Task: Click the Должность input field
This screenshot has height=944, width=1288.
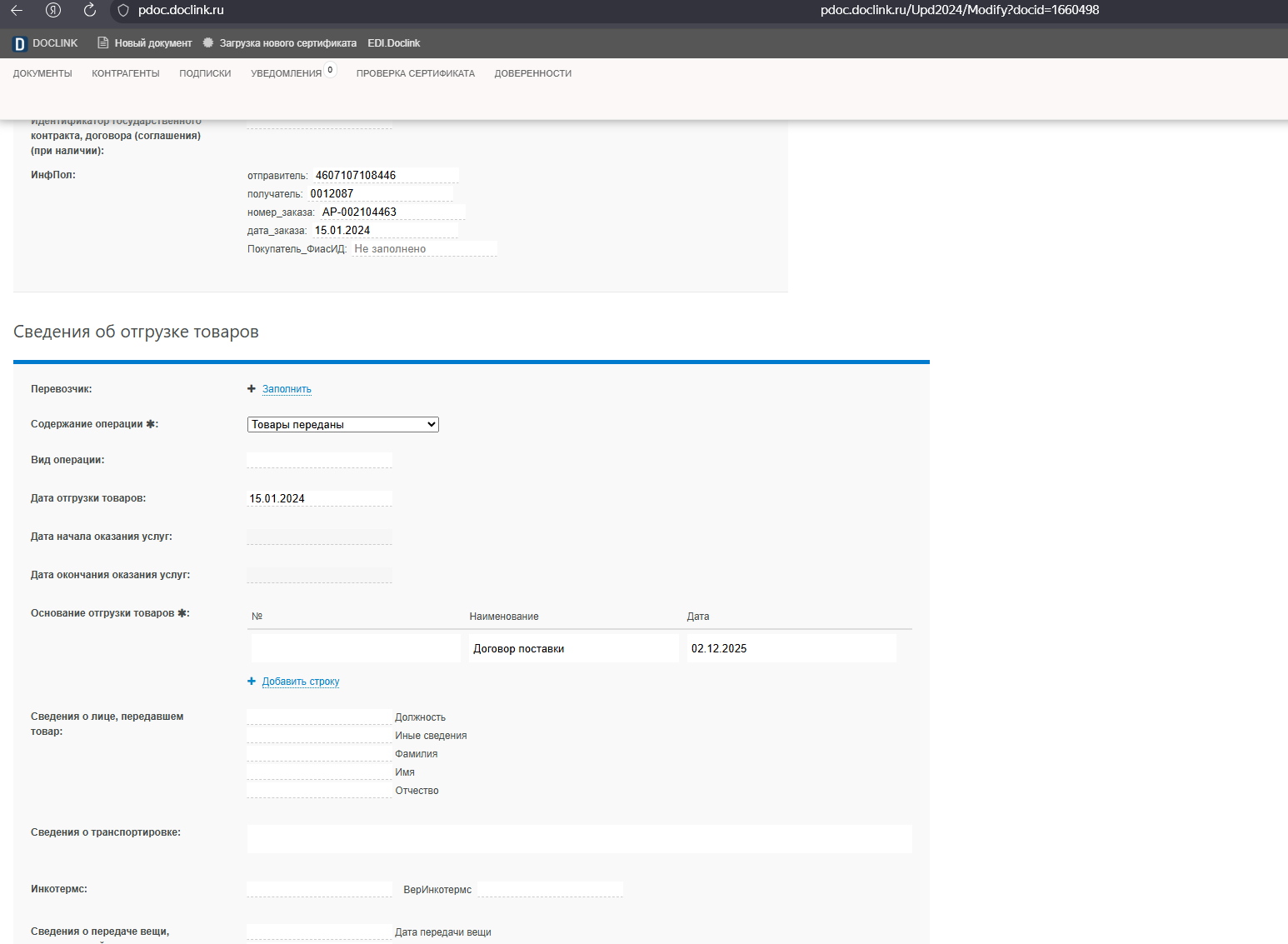Action: [x=320, y=717]
